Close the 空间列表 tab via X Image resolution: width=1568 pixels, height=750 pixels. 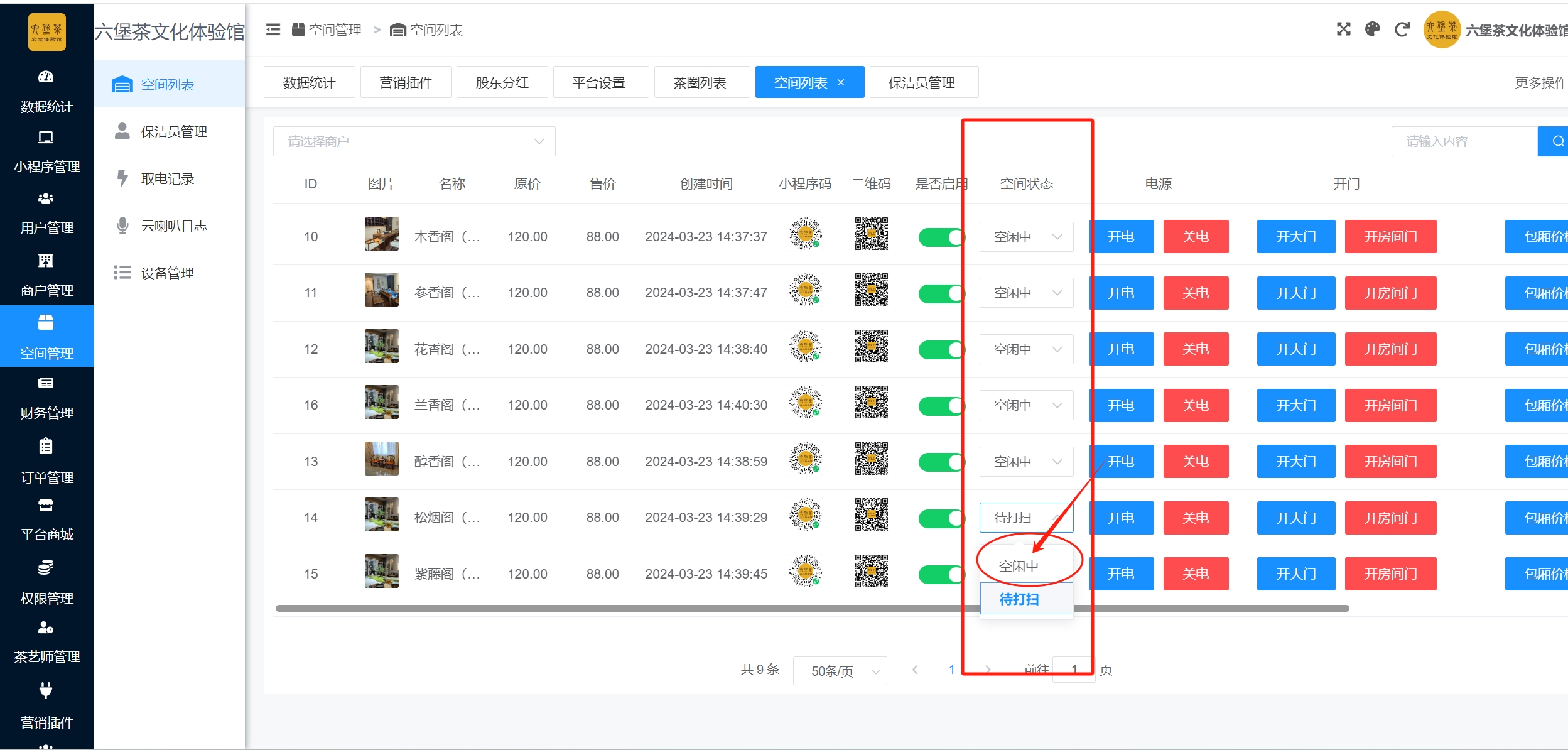(x=841, y=82)
